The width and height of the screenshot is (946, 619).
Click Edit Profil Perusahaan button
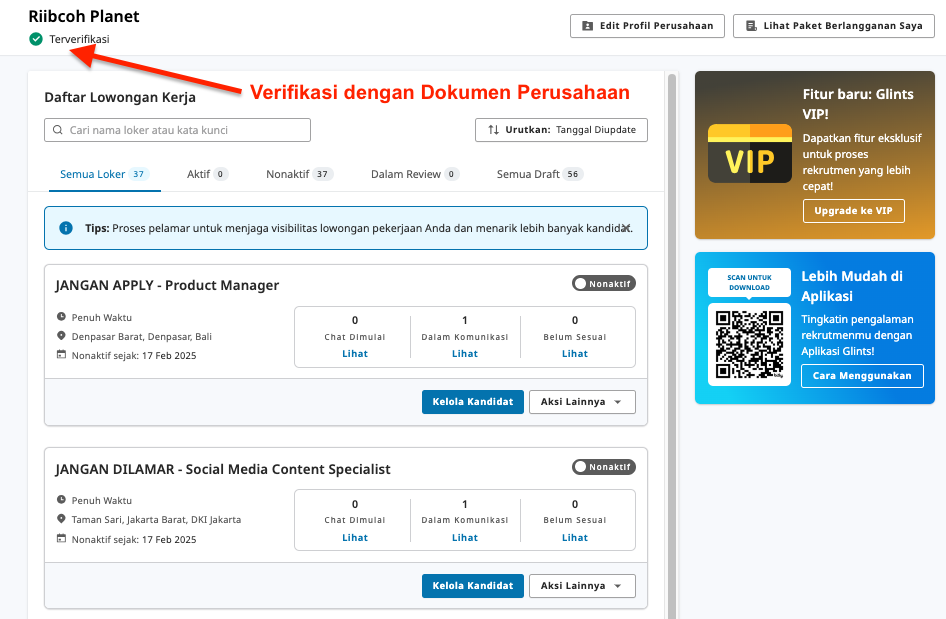point(647,26)
